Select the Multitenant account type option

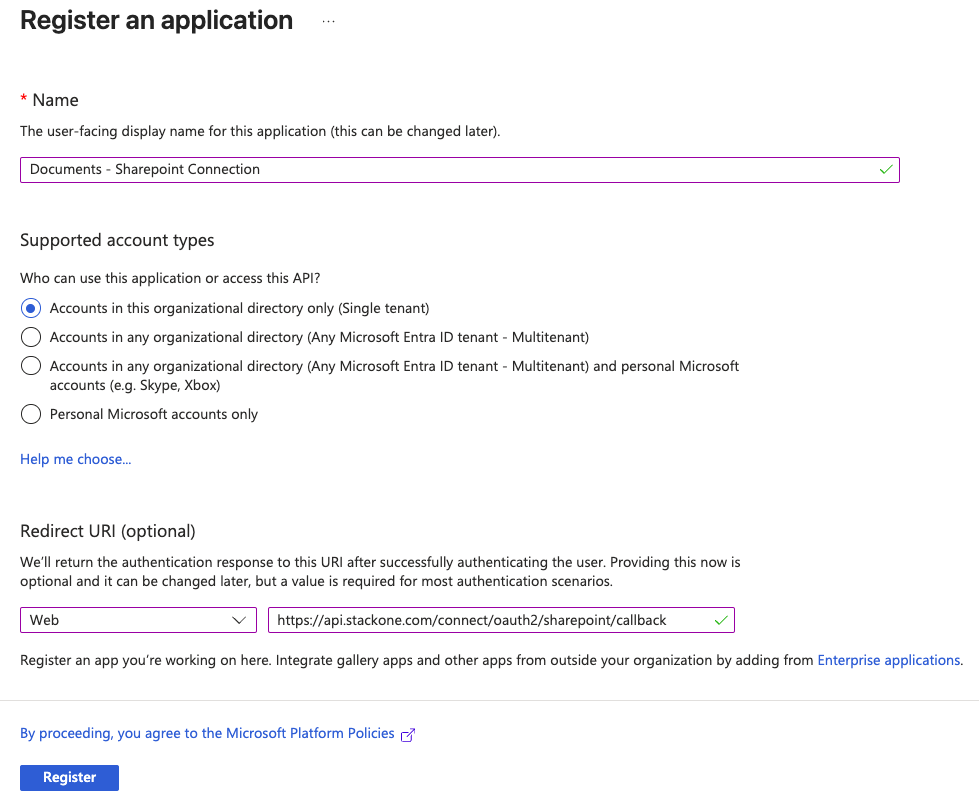point(30,337)
